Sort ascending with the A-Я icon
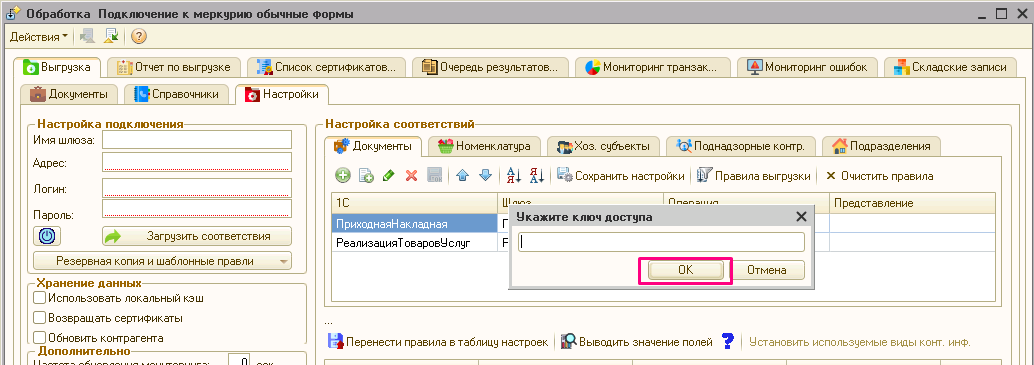 (x=514, y=176)
